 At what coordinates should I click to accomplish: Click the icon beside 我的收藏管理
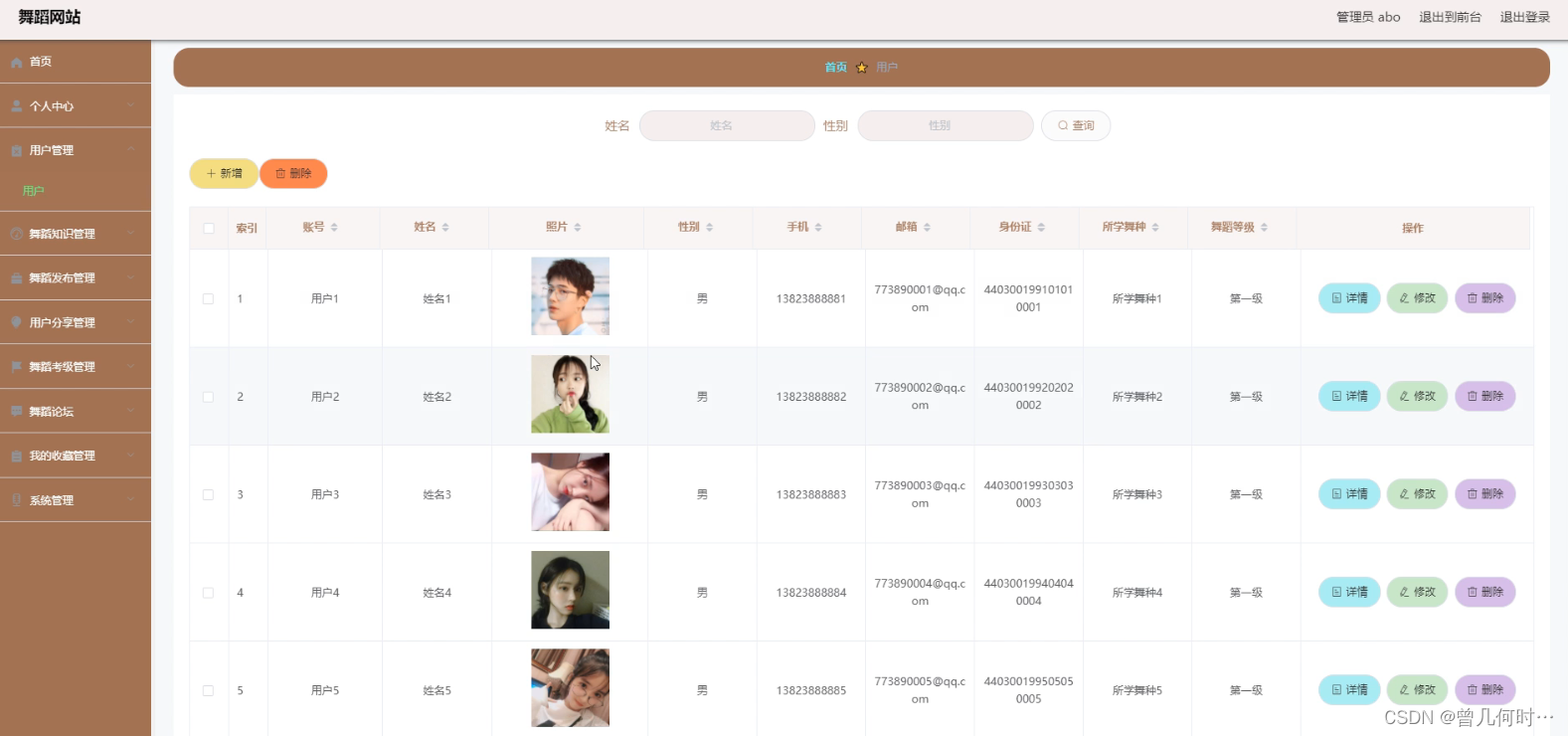coord(17,457)
